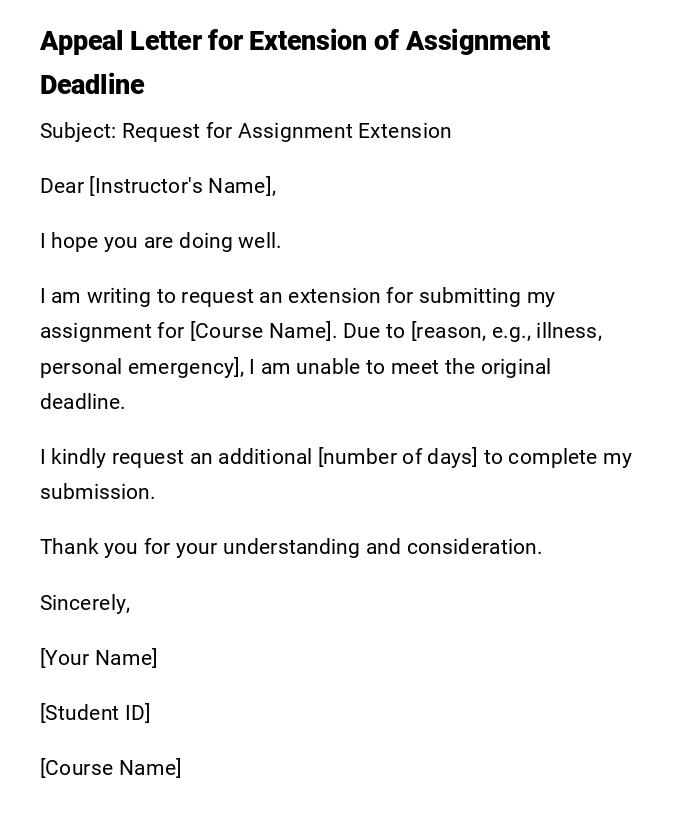The image size is (700, 830).
Task: Select the [Course Name] placeholder in the signature
Action: [x=110, y=768]
